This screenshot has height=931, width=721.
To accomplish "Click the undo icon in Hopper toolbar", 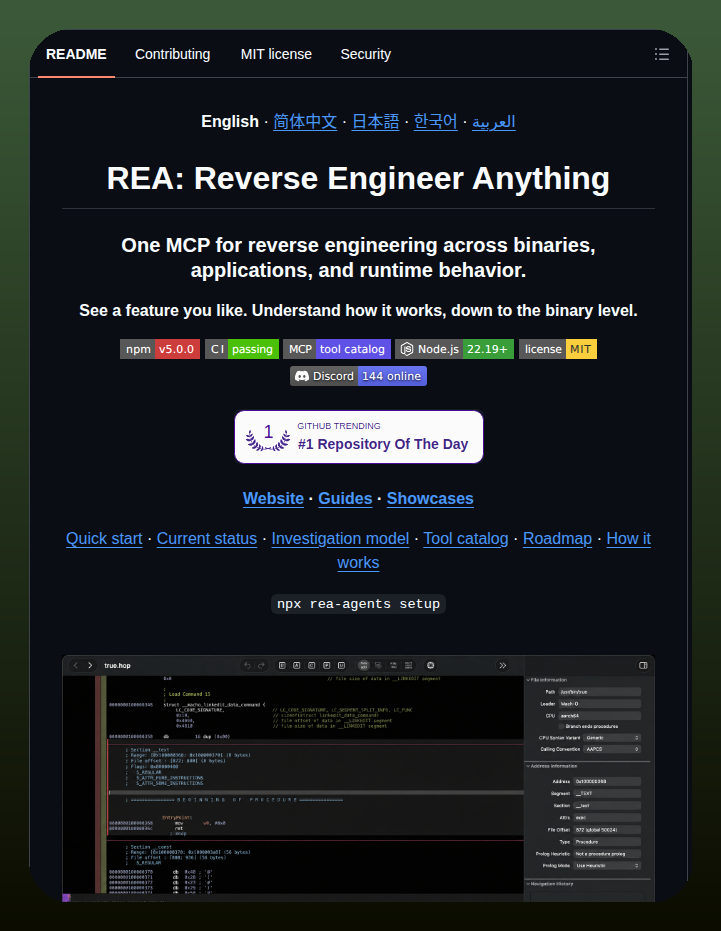I will pos(247,666).
